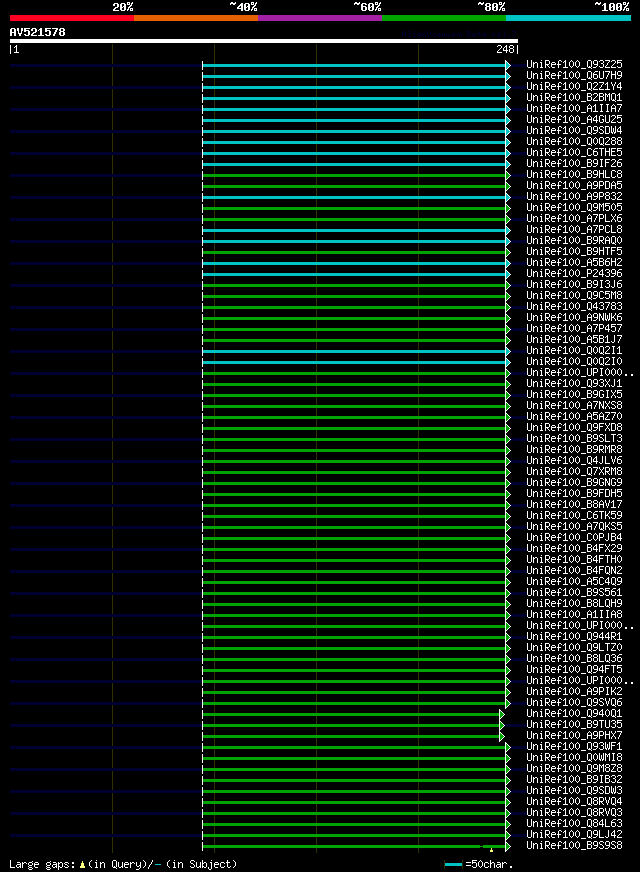Open hit UniRef100_A9NWK6

(x=574, y=318)
